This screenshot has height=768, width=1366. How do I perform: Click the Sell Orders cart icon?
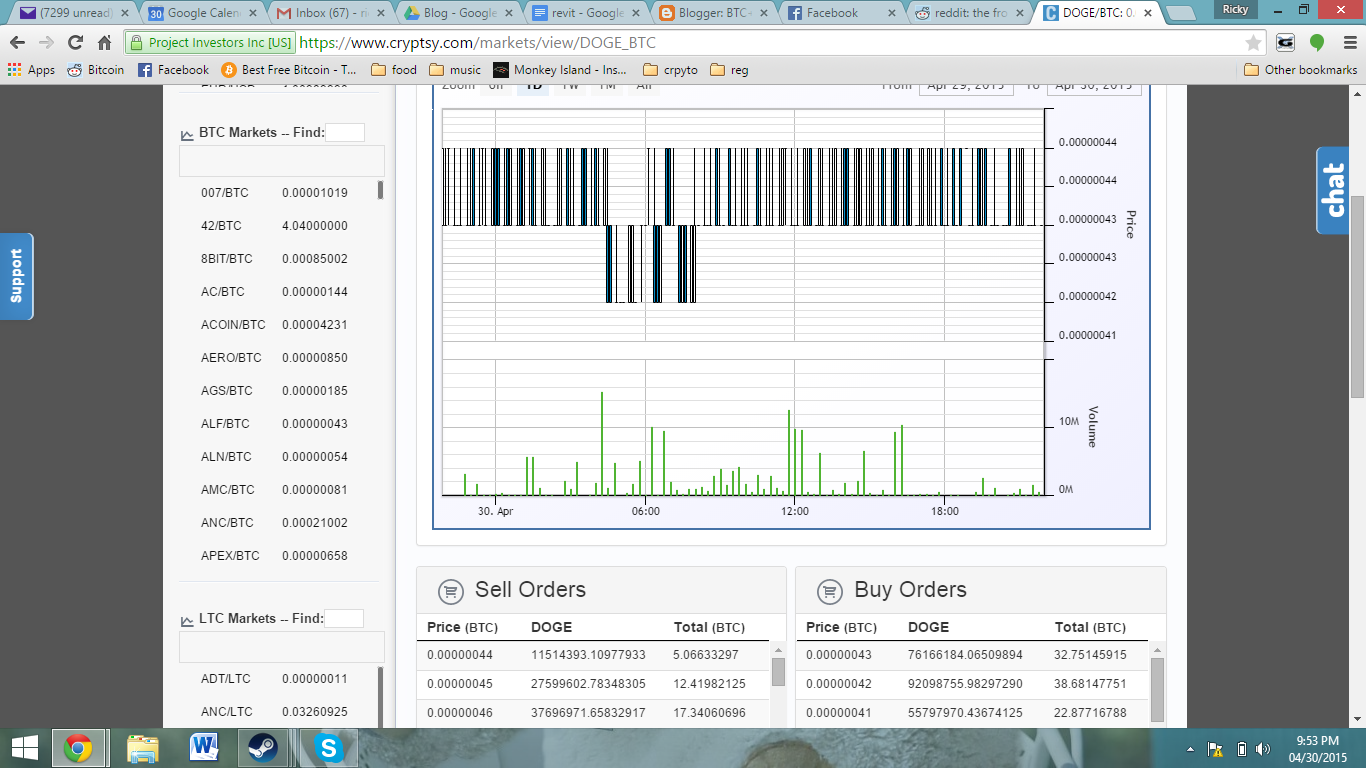[x=450, y=591]
